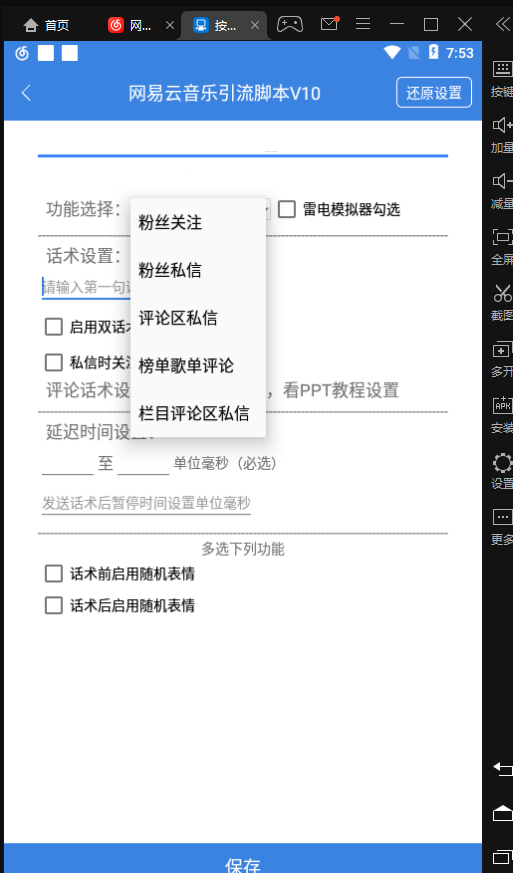Screen dimensions: 513x873
Task: Open the mail envelope icon with notification
Action: coord(329,24)
